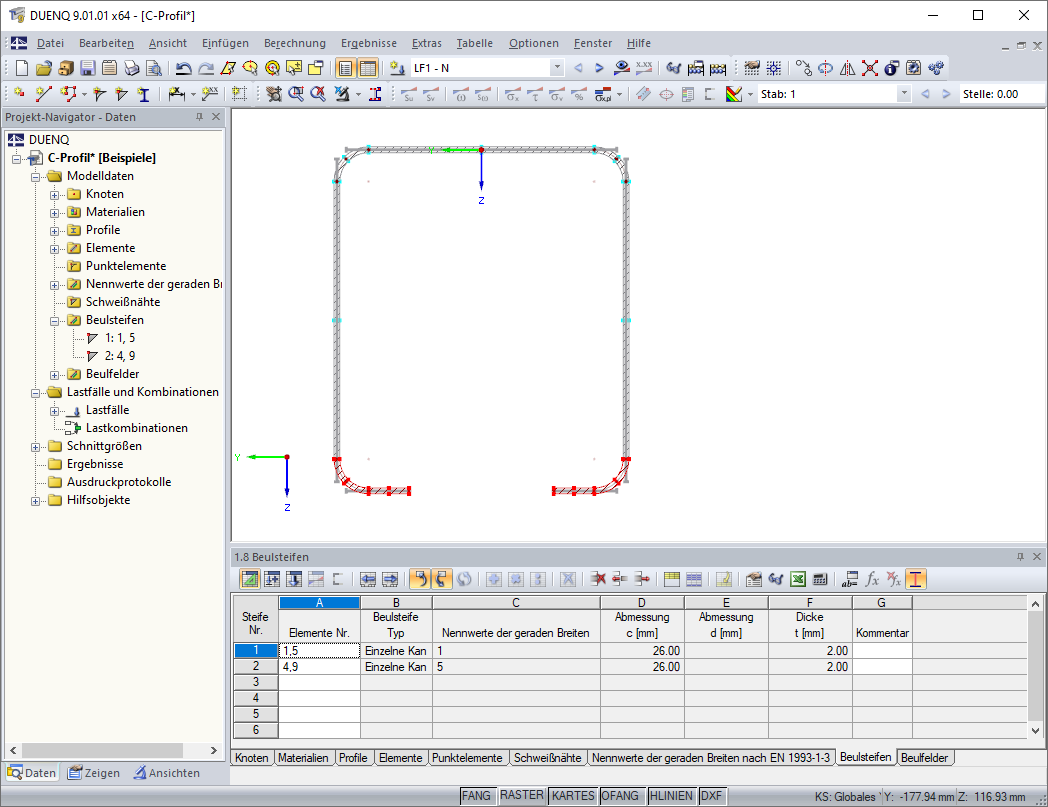The image size is (1048, 807).
Task: Select the new line element tool
Action: 43,94
